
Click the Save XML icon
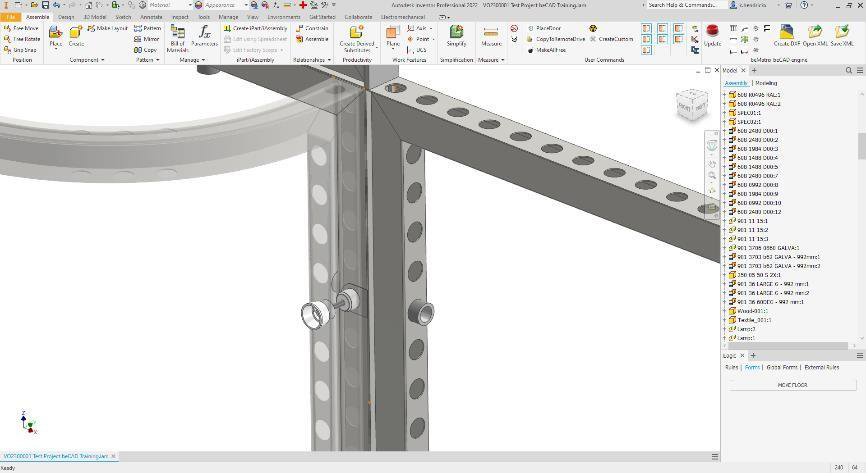tap(841, 37)
